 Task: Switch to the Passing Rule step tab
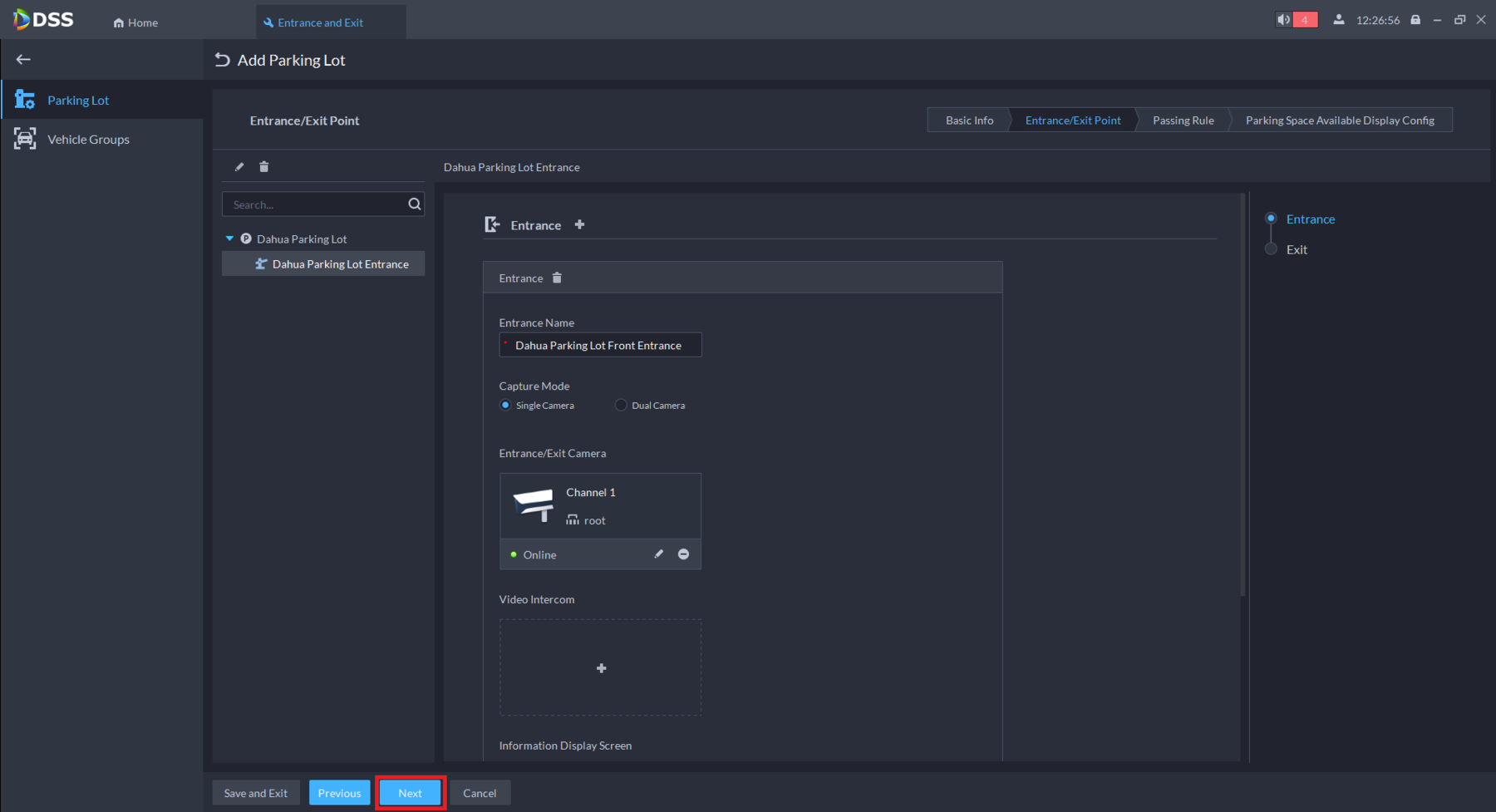click(1183, 121)
